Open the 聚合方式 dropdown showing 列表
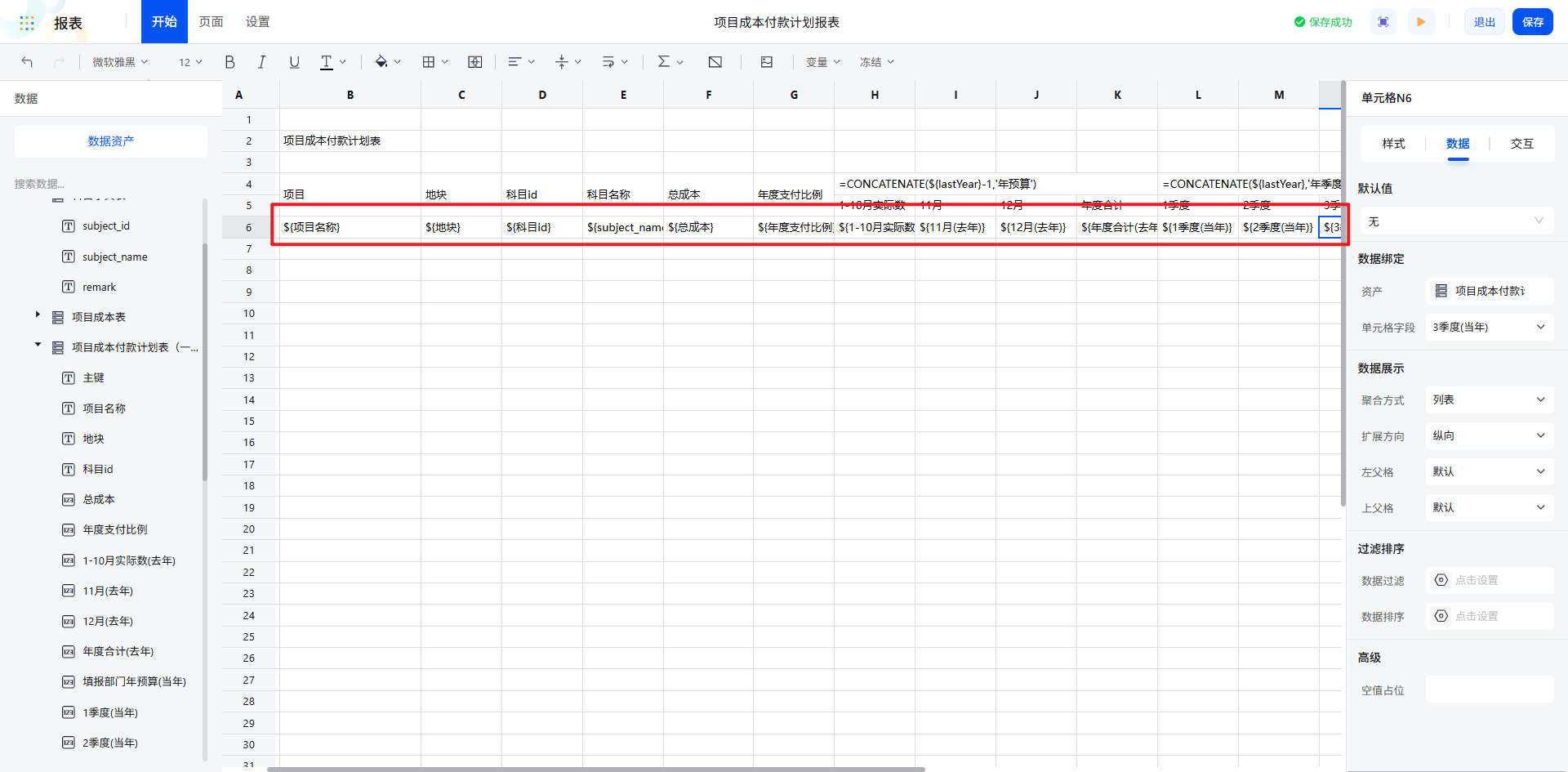1568x772 pixels. pyautogui.click(x=1488, y=399)
